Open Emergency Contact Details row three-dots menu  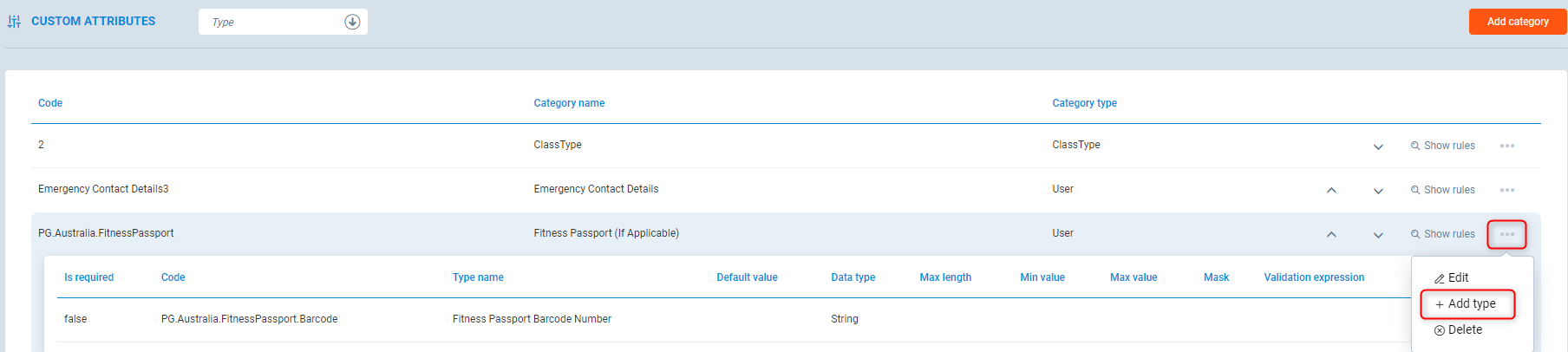[x=1507, y=190]
